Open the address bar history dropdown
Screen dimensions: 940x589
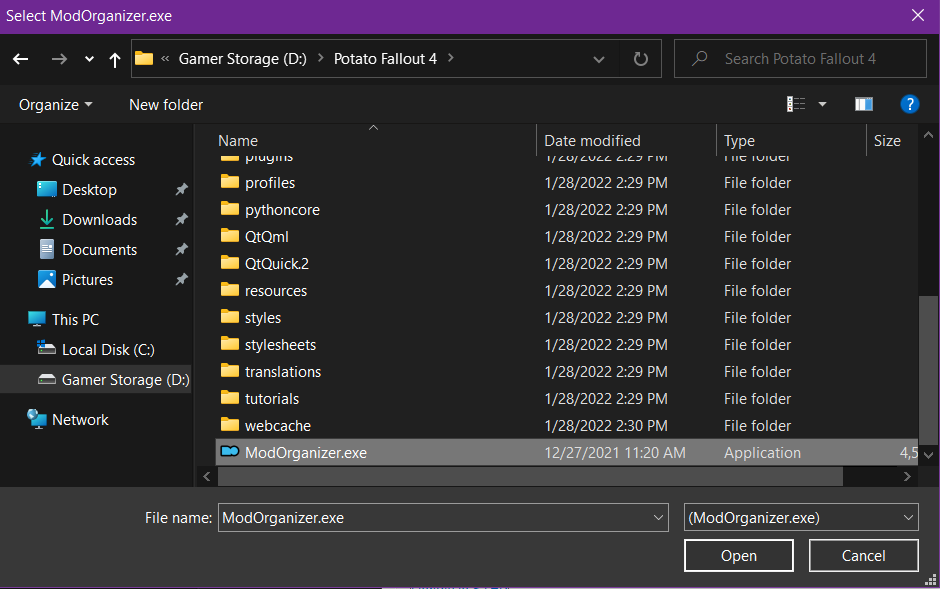pyautogui.click(x=598, y=59)
